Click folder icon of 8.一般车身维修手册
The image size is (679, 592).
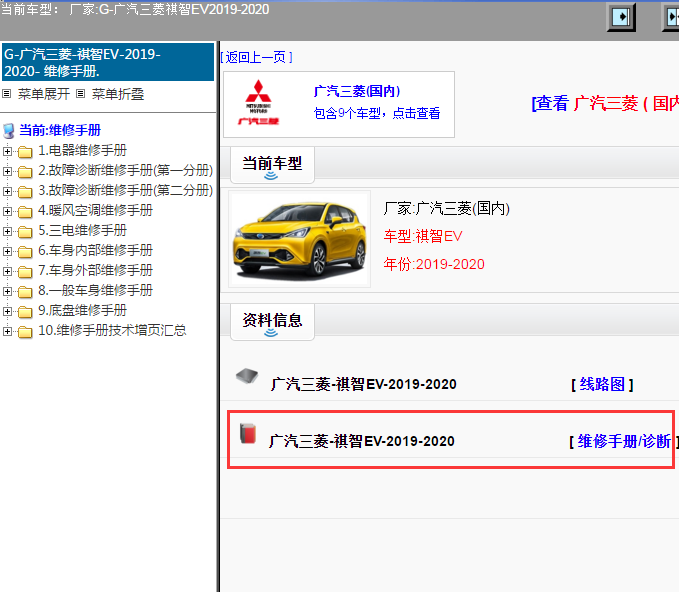[25, 291]
